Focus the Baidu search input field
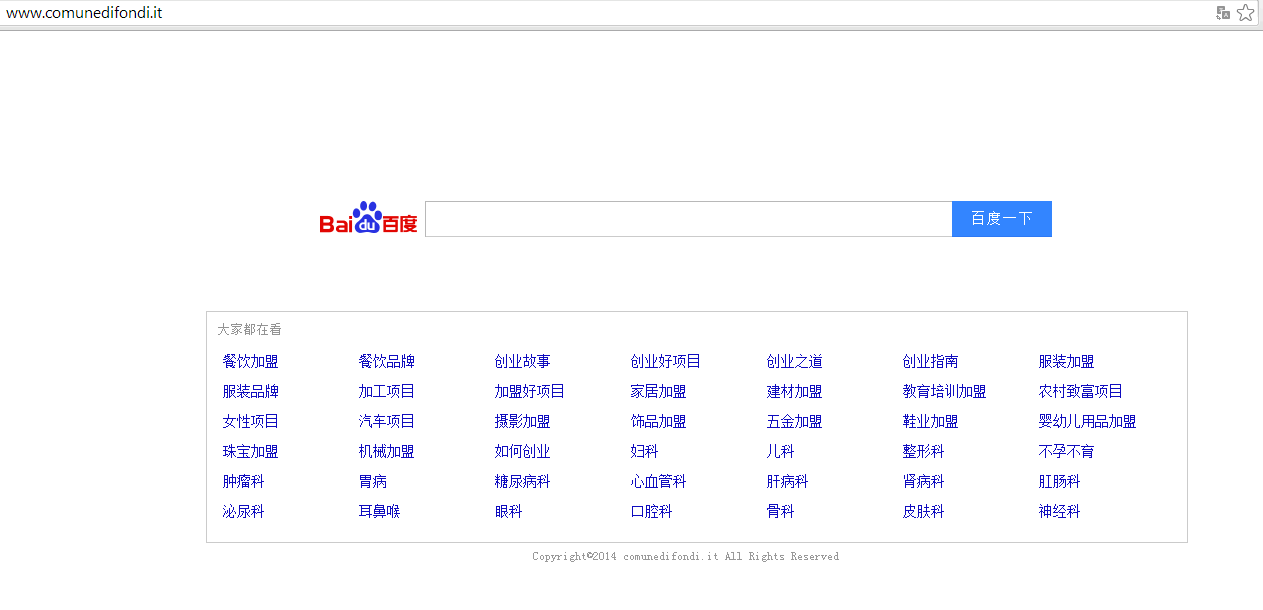1263x610 pixels. [689, 219]
